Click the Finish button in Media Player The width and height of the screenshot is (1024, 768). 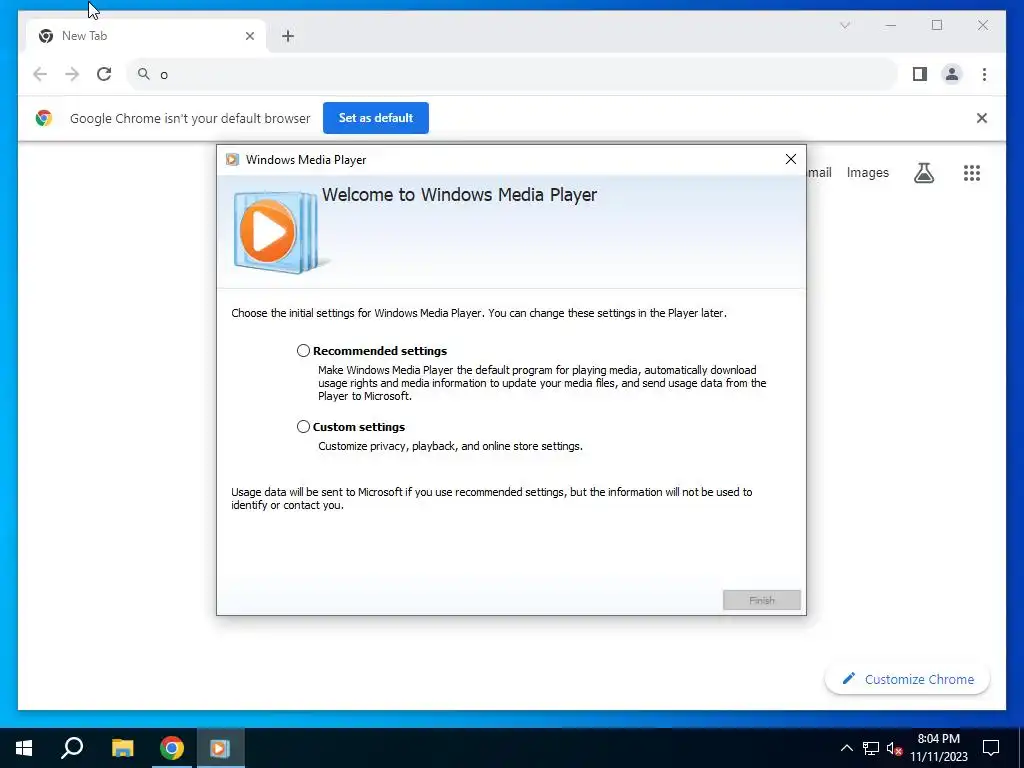coord(761,600)
